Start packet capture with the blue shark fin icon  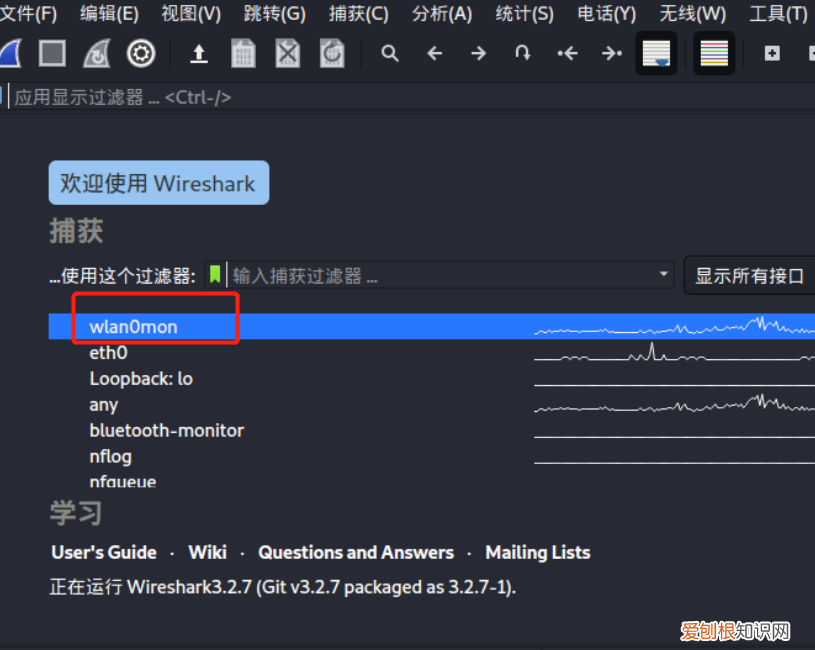pyautogui.click(x=10, y=53)
